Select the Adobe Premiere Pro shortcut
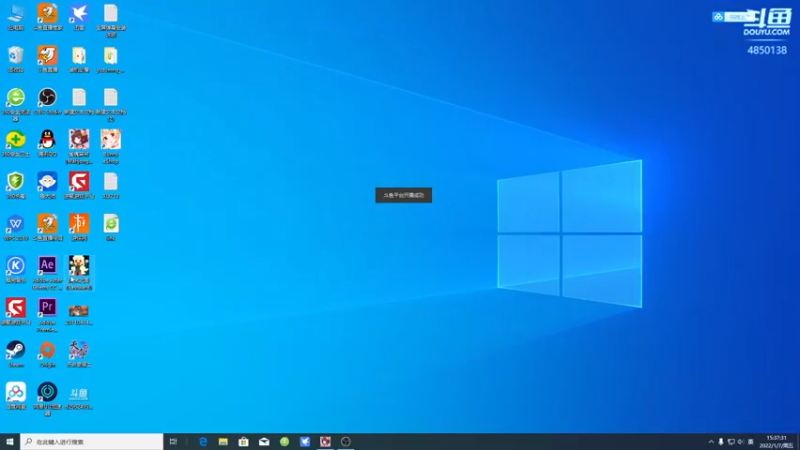 point(47,316)
